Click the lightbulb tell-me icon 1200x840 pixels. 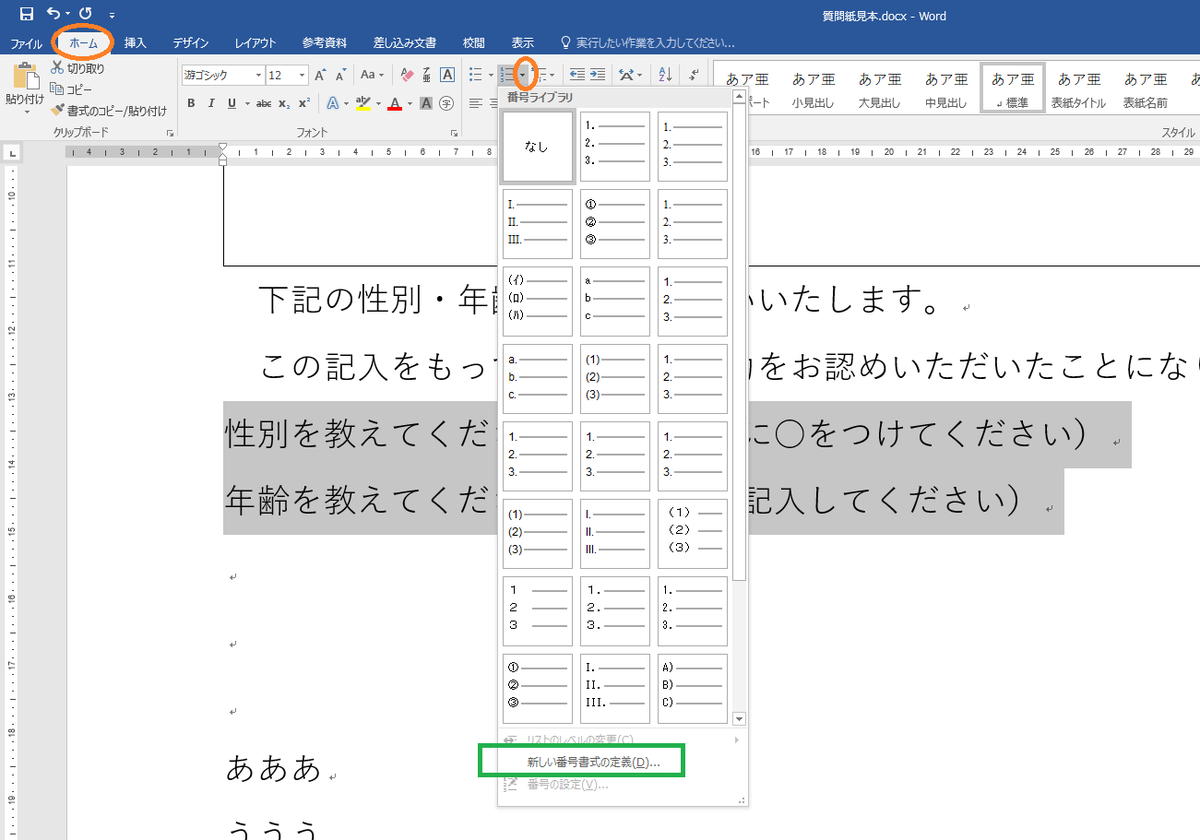566,43
